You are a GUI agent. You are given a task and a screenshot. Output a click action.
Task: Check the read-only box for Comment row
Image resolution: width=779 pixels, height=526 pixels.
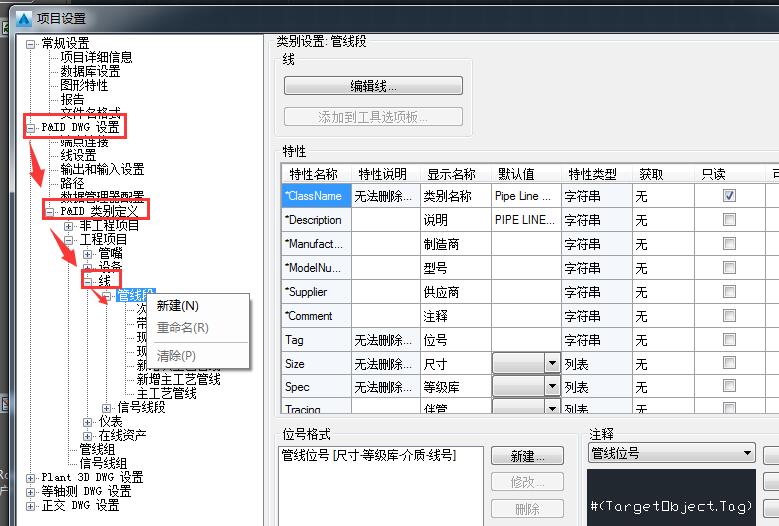pos(729,315)
